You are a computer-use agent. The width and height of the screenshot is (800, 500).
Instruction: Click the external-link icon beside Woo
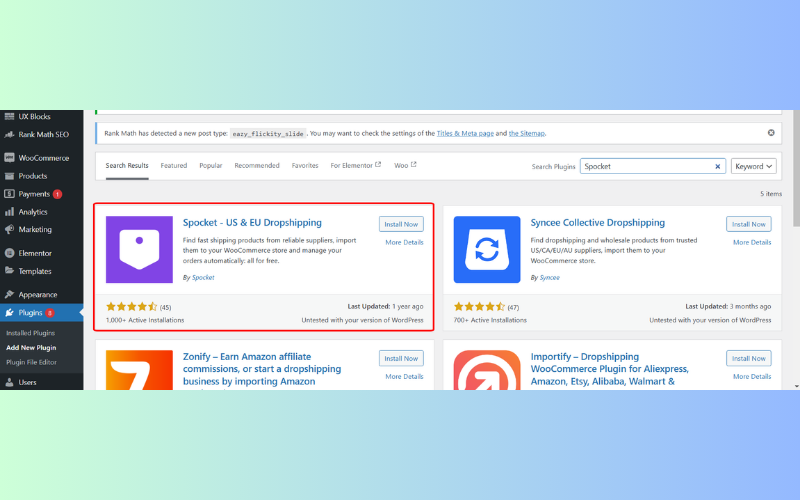[414, 165]
